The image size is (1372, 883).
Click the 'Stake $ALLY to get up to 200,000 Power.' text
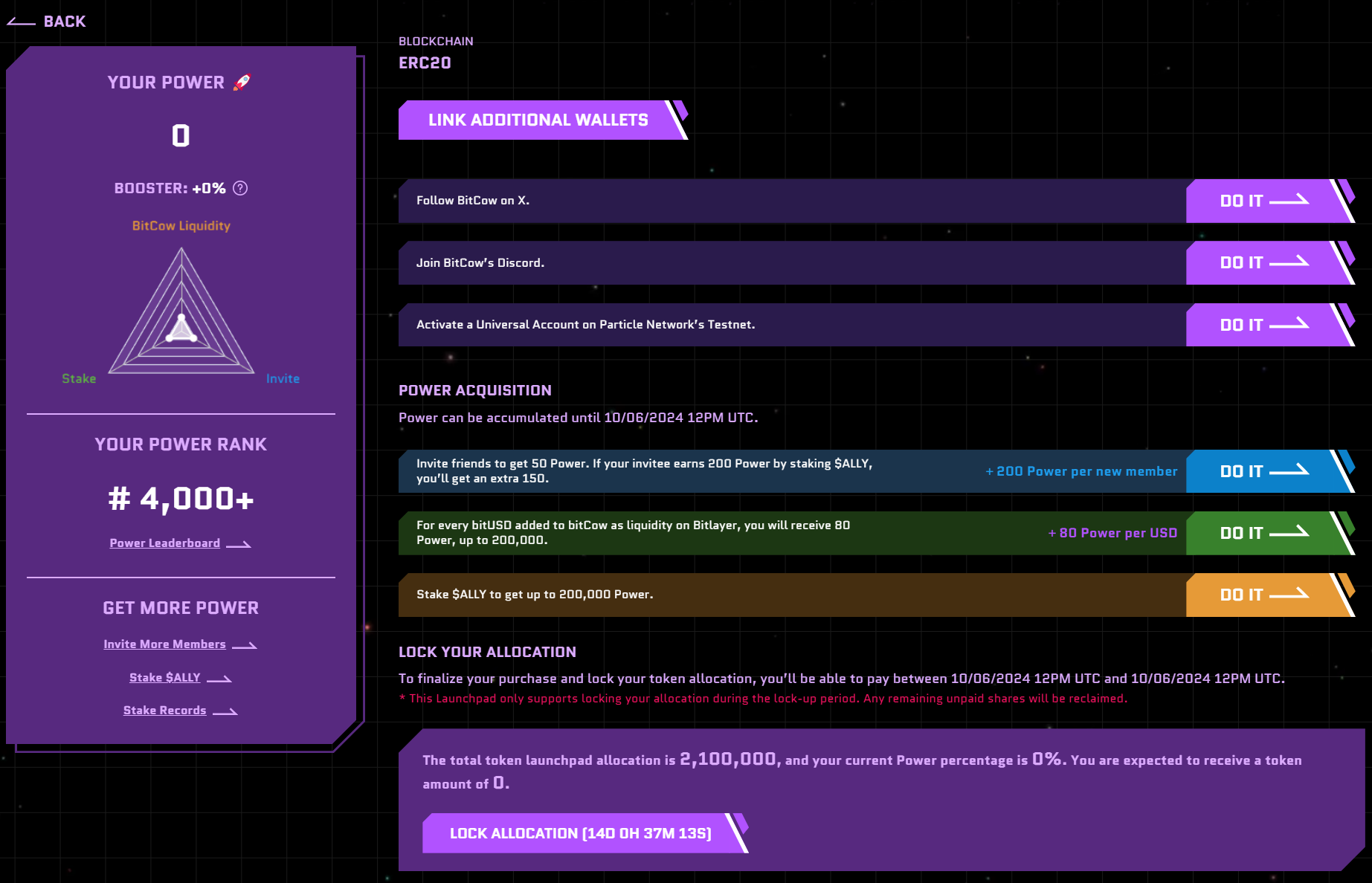pyautogui.click(x=535, y=595)
